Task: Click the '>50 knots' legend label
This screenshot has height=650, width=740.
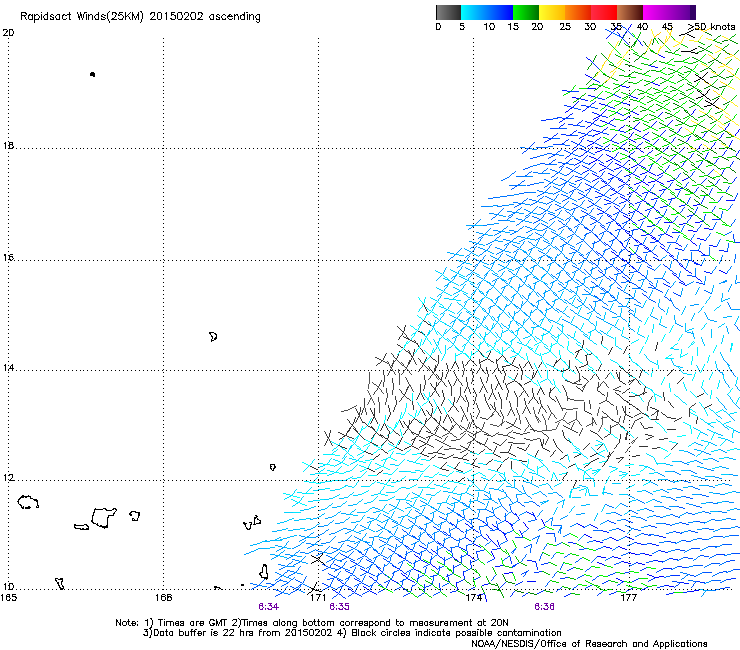Action: [x=711, y=27]
